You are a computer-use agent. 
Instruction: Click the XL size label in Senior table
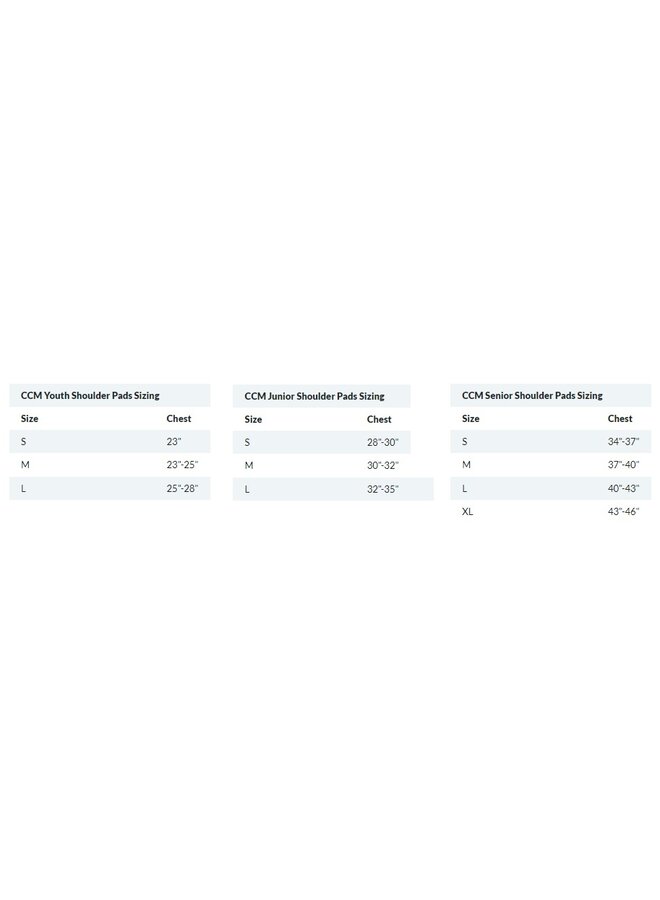[468, 511]
